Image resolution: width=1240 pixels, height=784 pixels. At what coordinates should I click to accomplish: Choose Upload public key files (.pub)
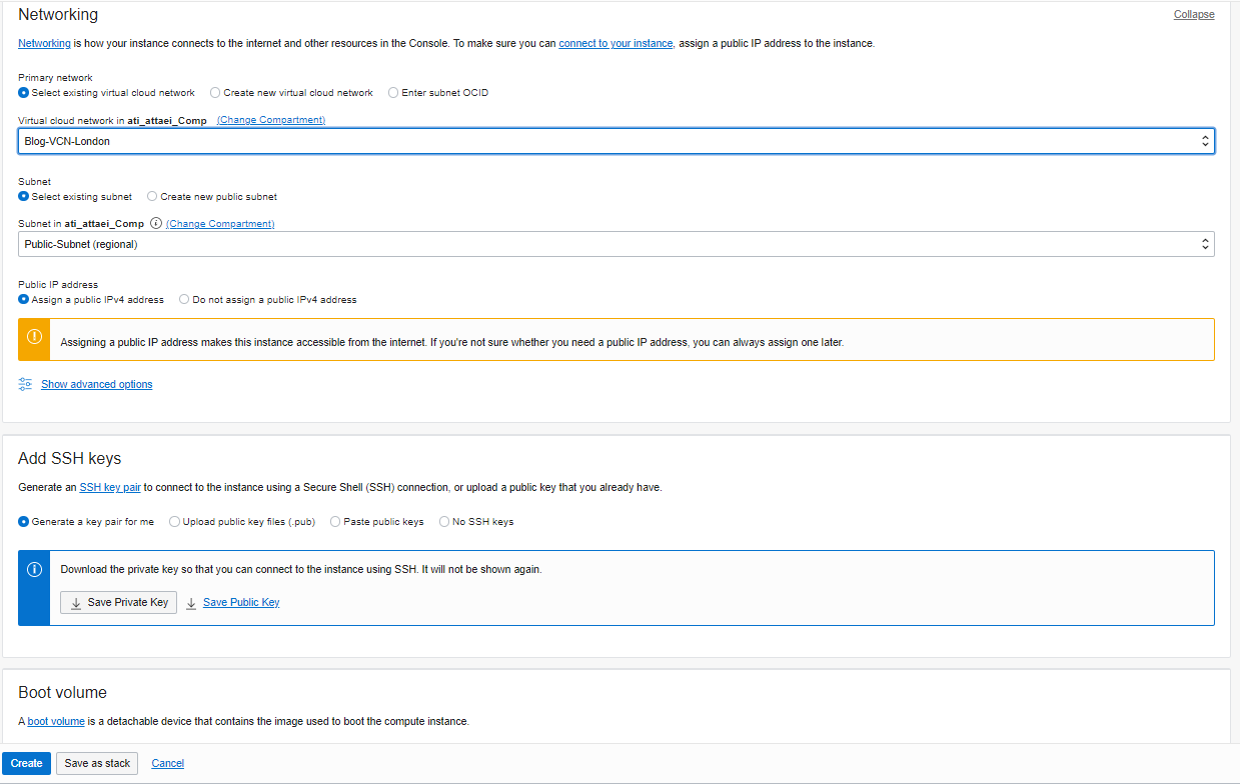[x=175, y=522]
